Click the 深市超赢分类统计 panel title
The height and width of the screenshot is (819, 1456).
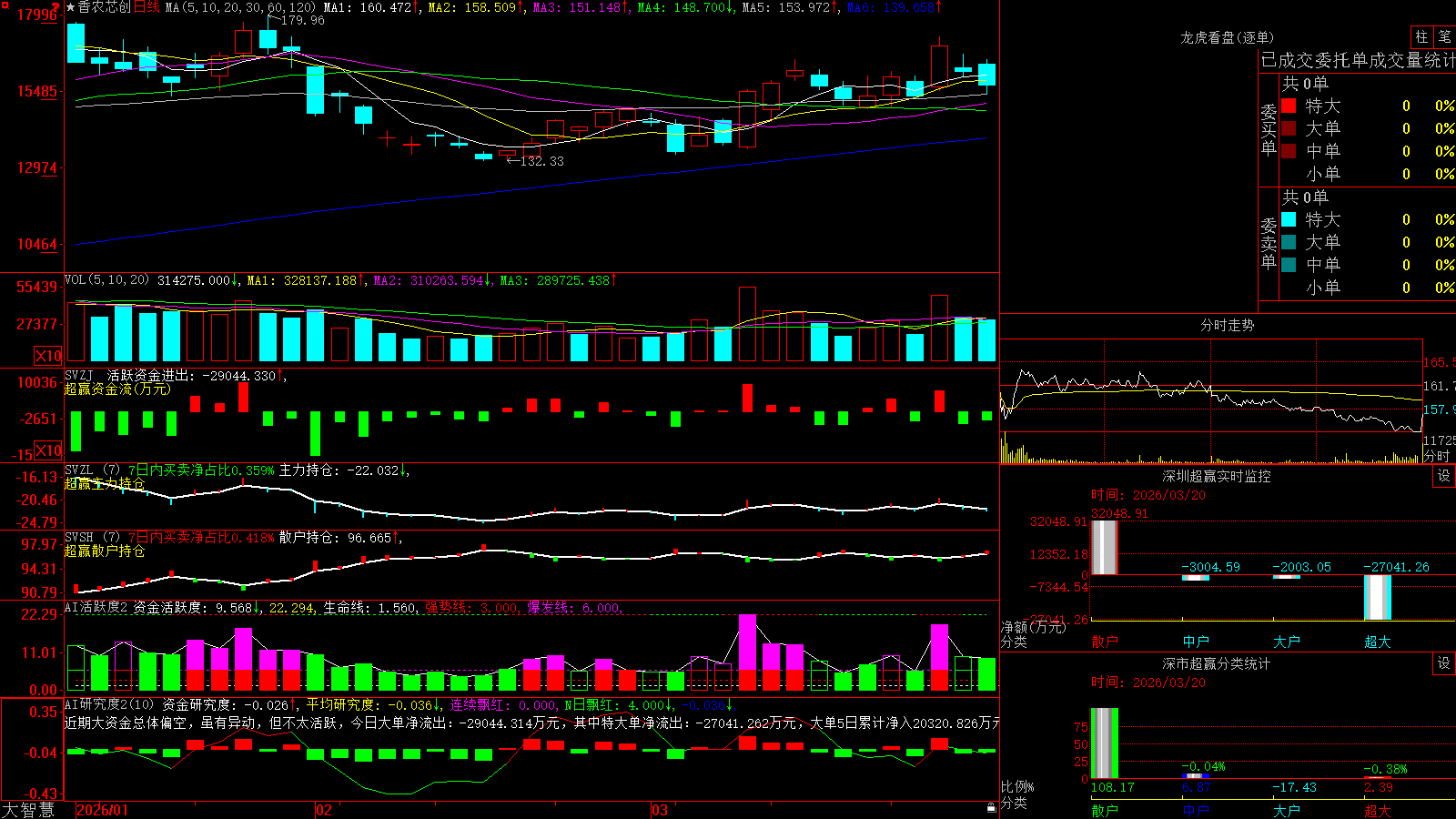tap(1217, 663)
